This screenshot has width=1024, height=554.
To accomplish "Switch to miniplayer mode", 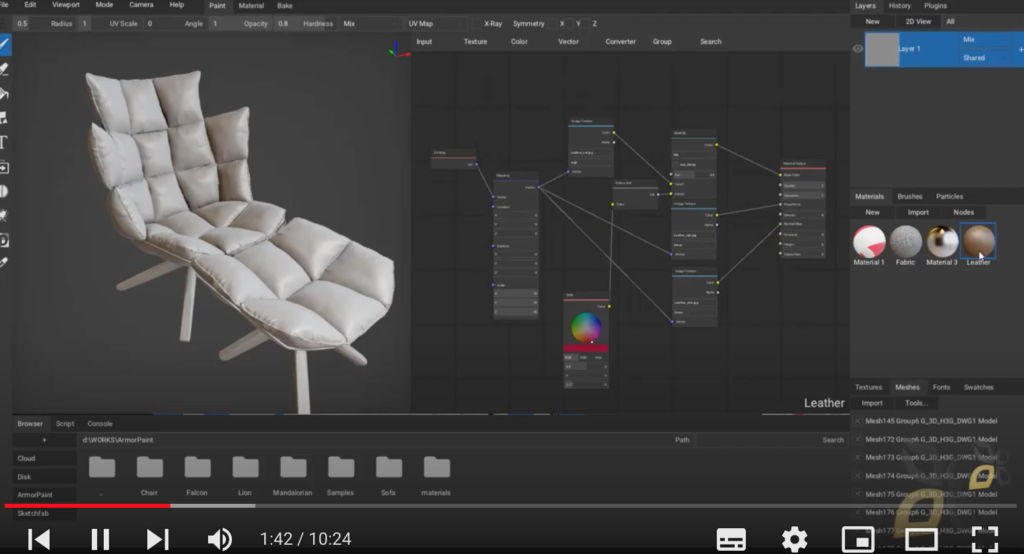I will tap(857, 539).
